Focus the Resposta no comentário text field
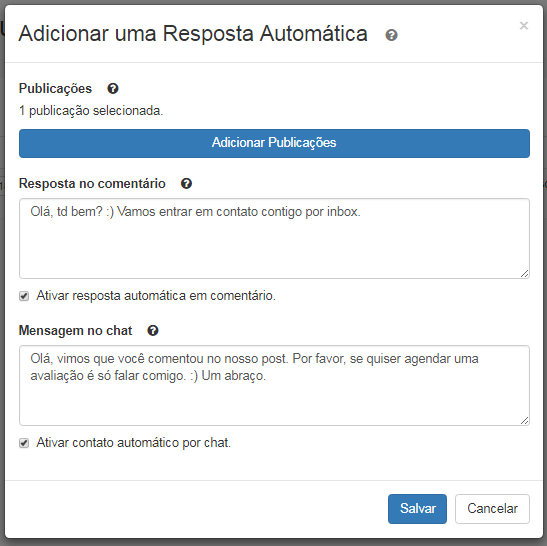Viewport: 547px width, 546px height. (274, 239)
